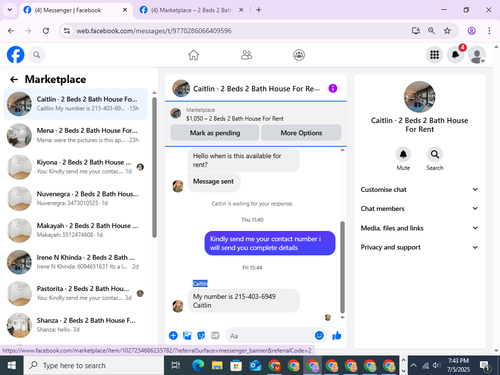Open the Irene N Khinda conversation
This screenshot has width=500, height=375.
tap(76, 262)
